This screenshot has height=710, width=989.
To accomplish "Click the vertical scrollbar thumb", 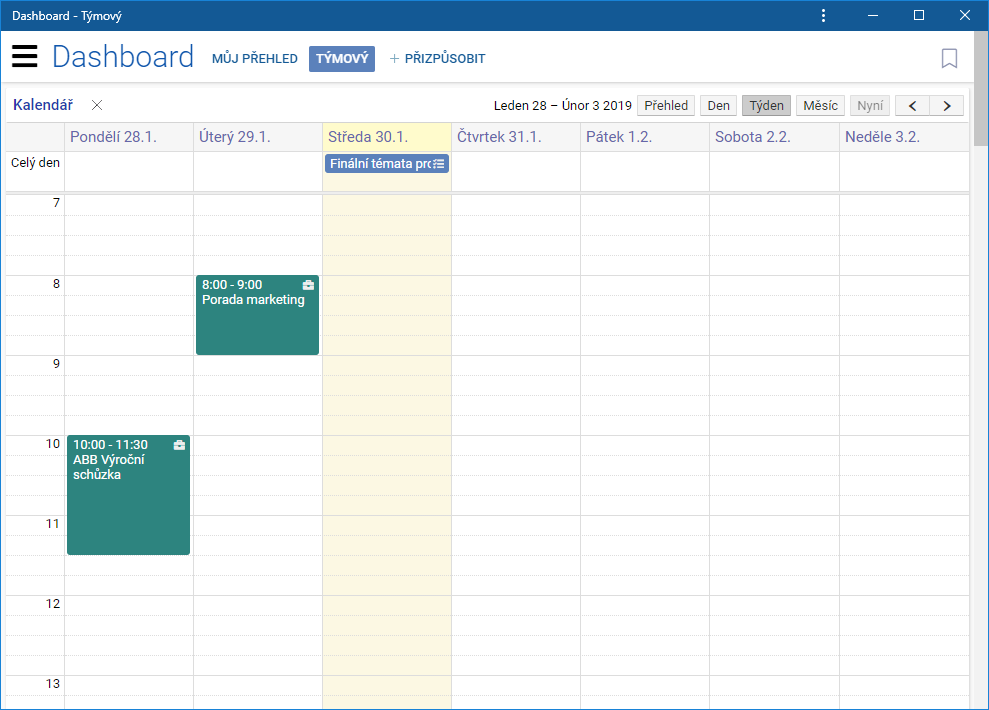I will click(981, 88).
